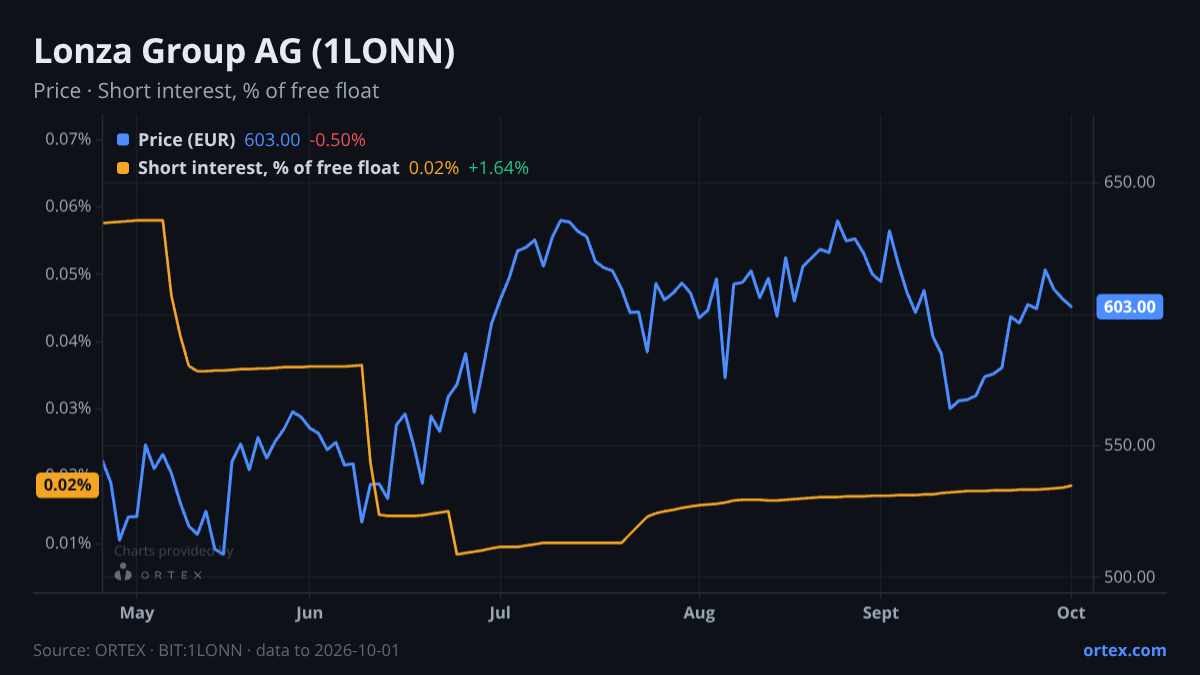The height and width of the screenshot is (675, 1200).
Task: Click the 0.04% left axis label
Action: [x=68, y=341]
